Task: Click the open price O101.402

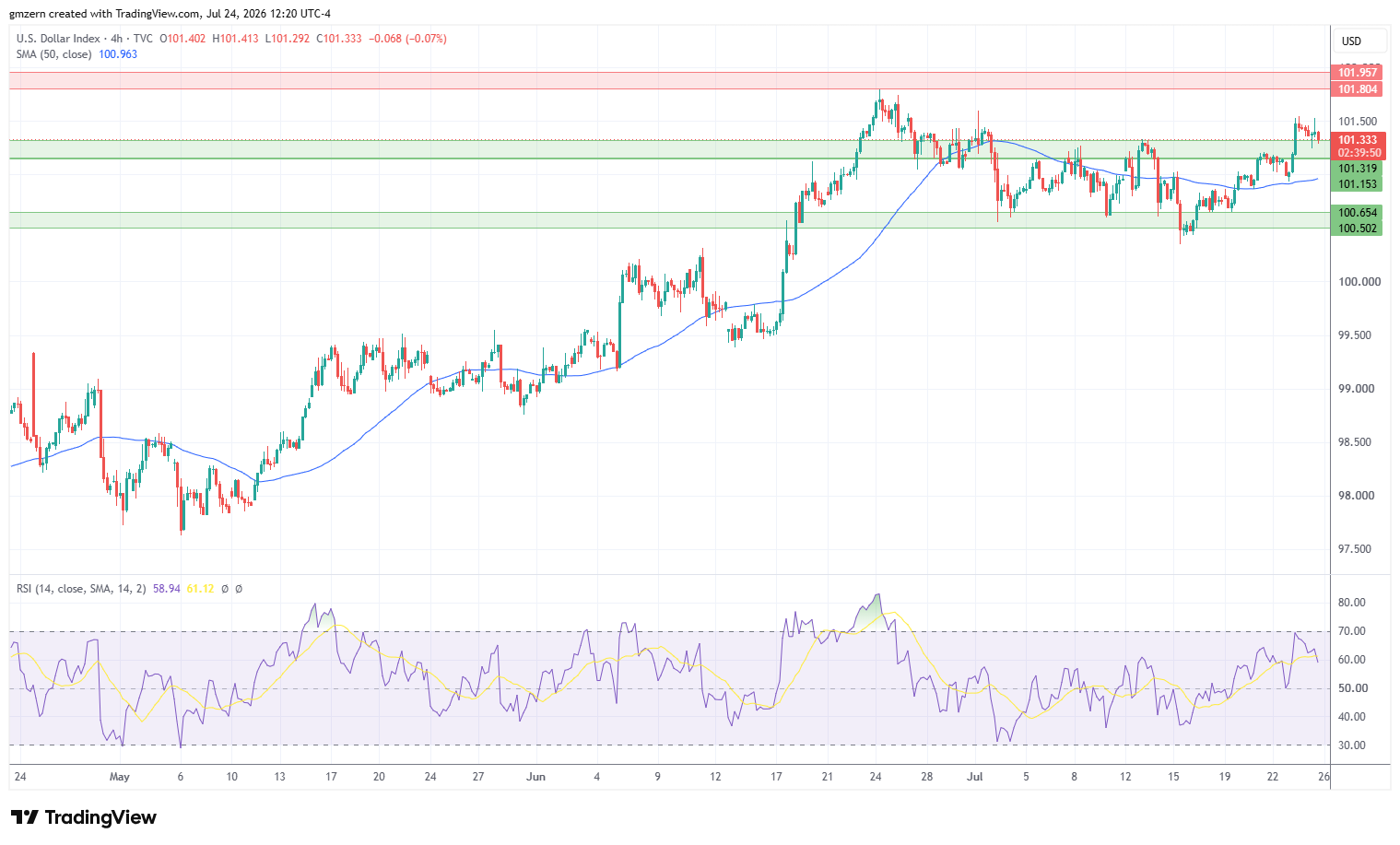Action: [x=182, y=39]
